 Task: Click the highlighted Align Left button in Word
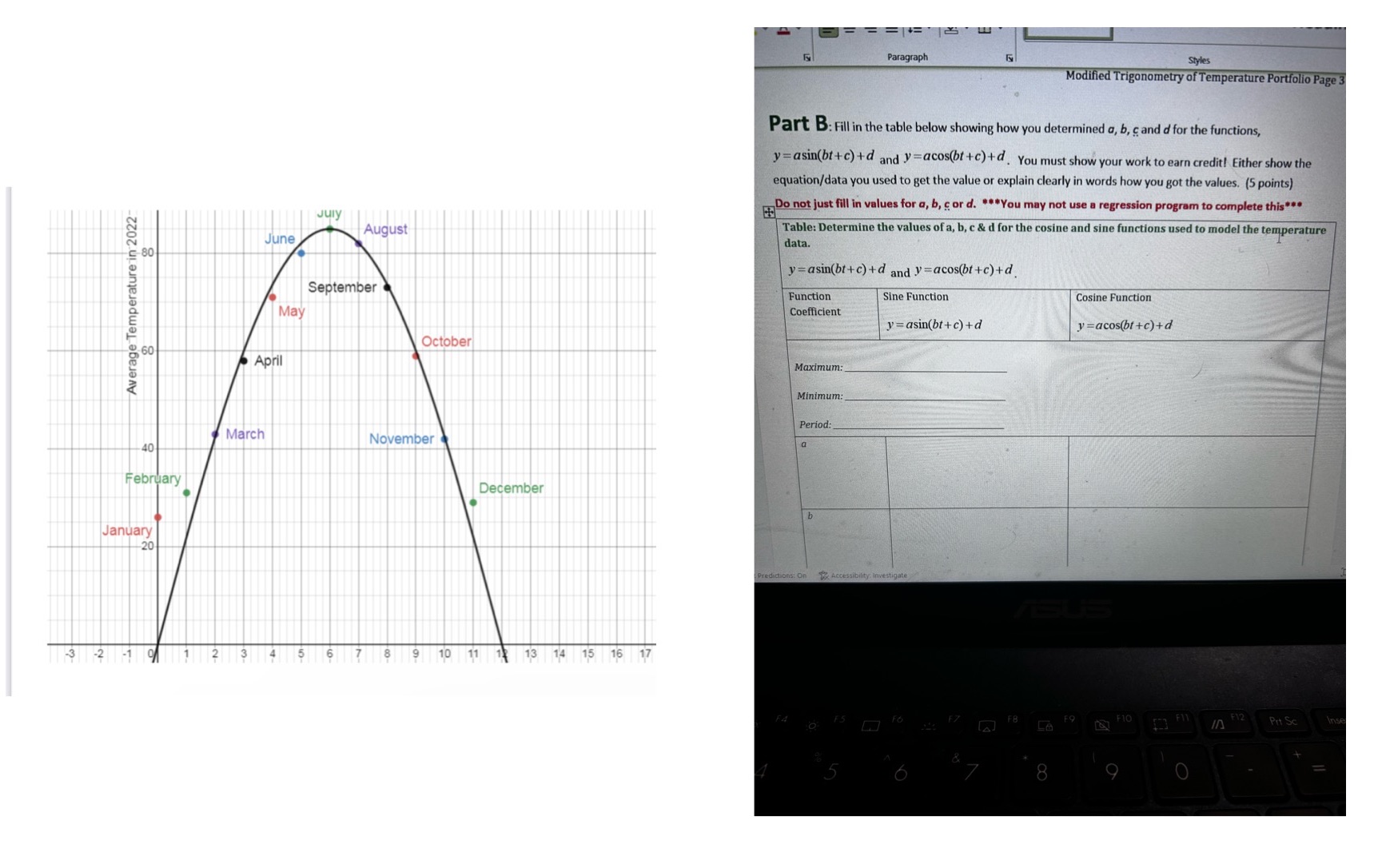829,31
